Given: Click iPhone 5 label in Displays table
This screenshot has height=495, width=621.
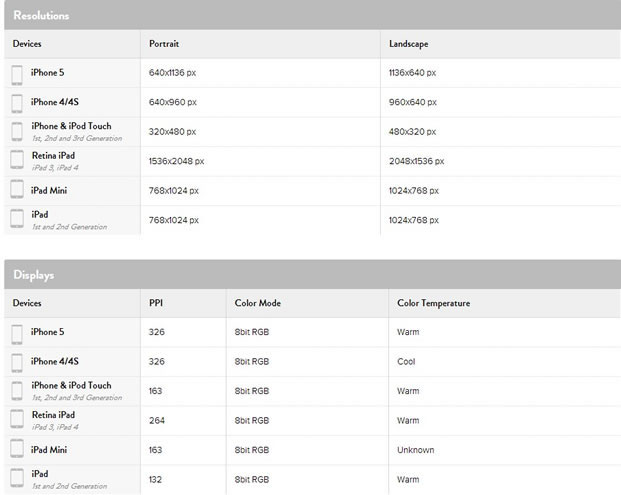Looking at the screenshot, I should click(48, 332).
